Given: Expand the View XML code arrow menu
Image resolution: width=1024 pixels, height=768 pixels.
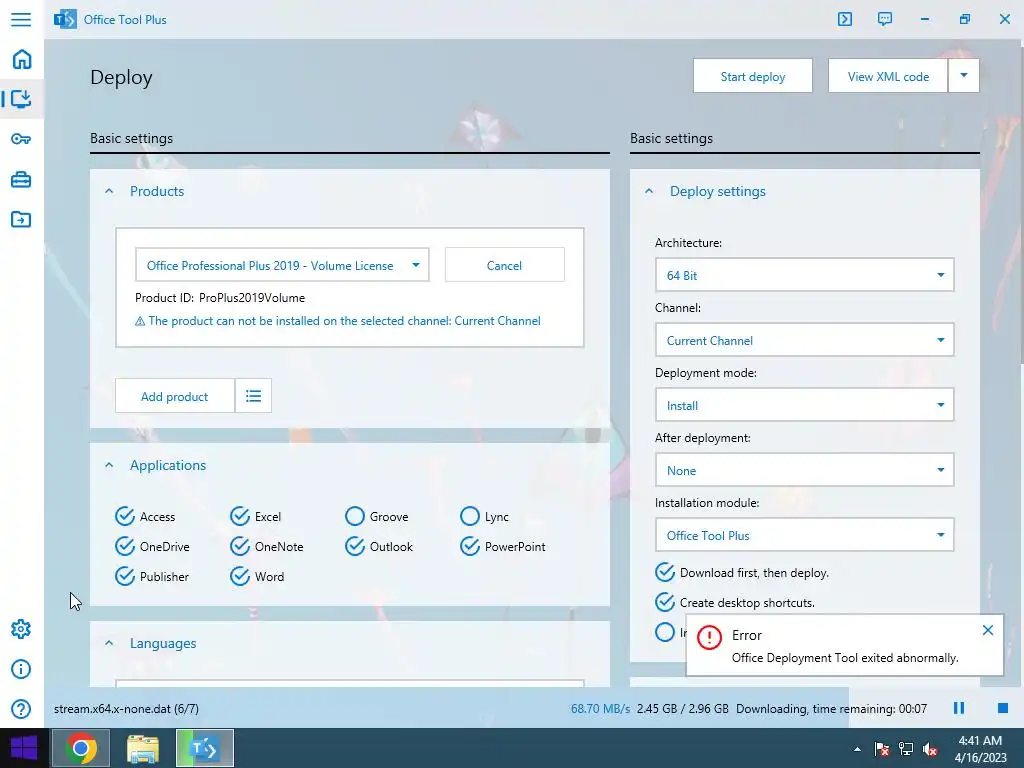Looking at the screenshot, I should 963,76.
